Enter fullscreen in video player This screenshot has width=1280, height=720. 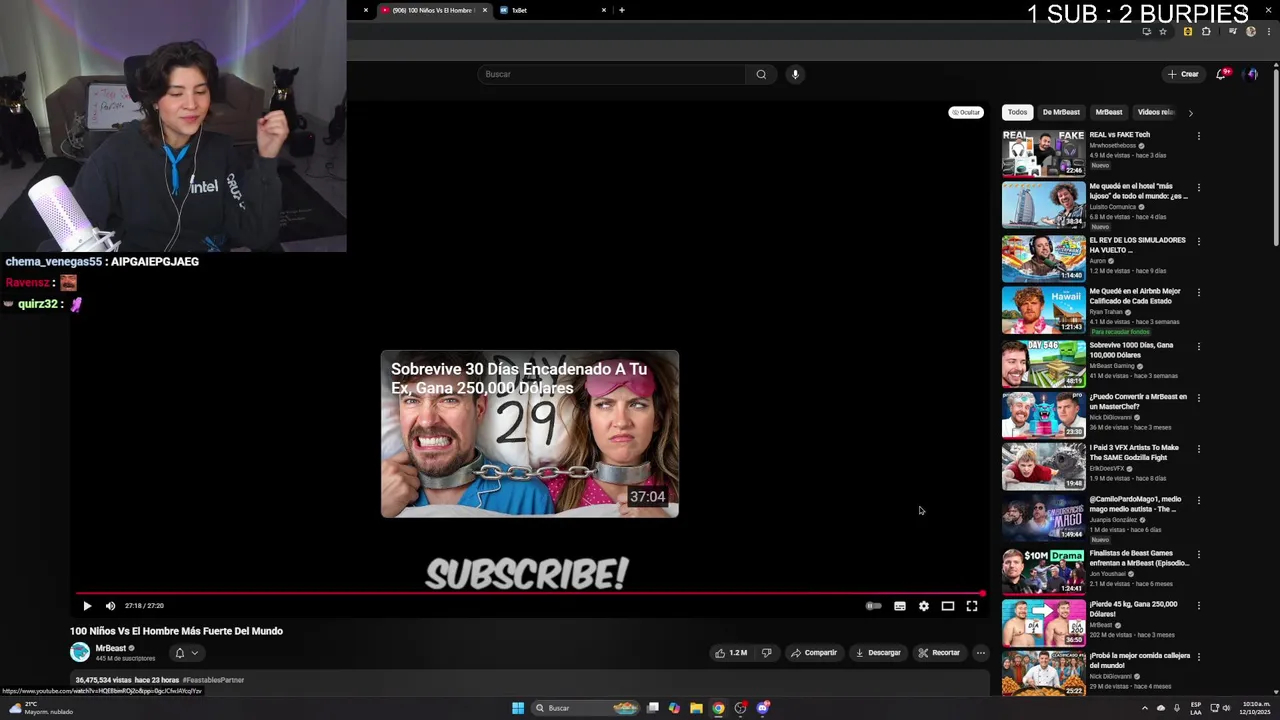pos(972,606)
